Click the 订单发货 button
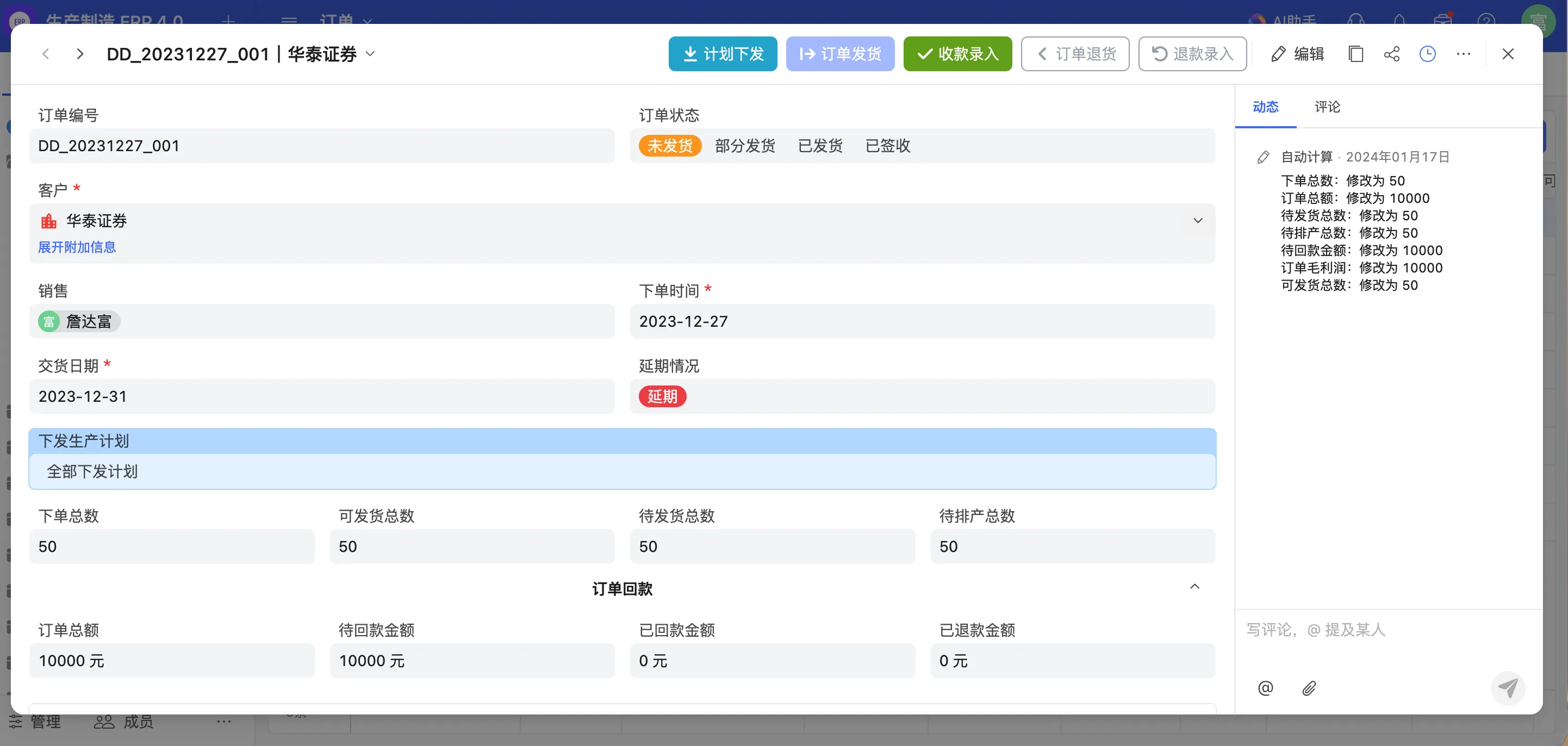 click(840, 54)
